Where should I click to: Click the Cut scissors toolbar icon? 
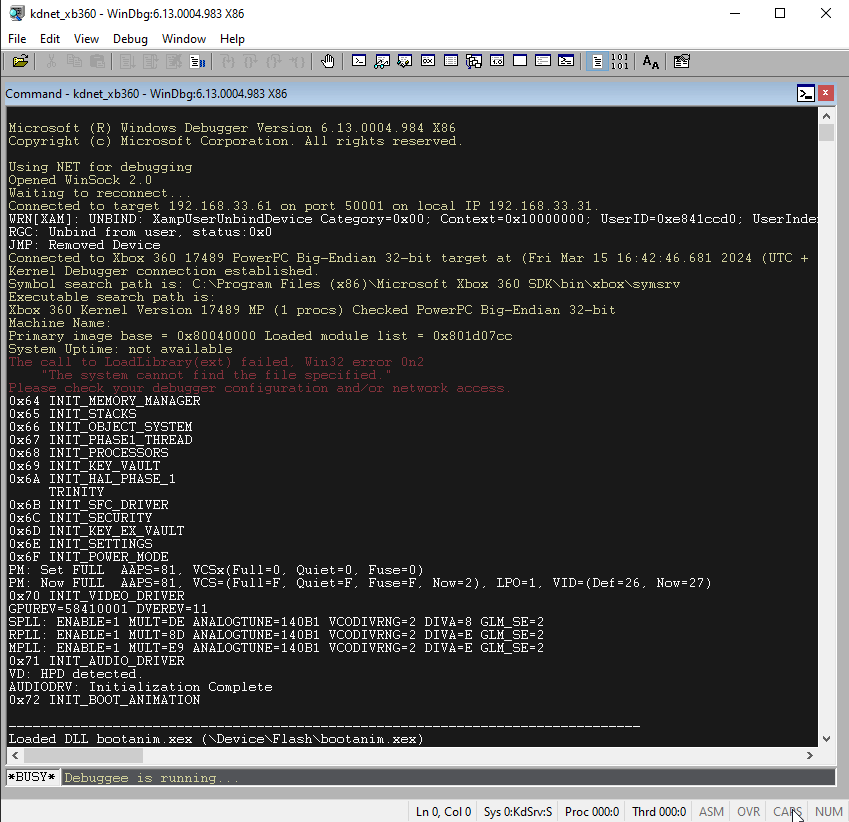pyautogui.click(x=51, y=61)
